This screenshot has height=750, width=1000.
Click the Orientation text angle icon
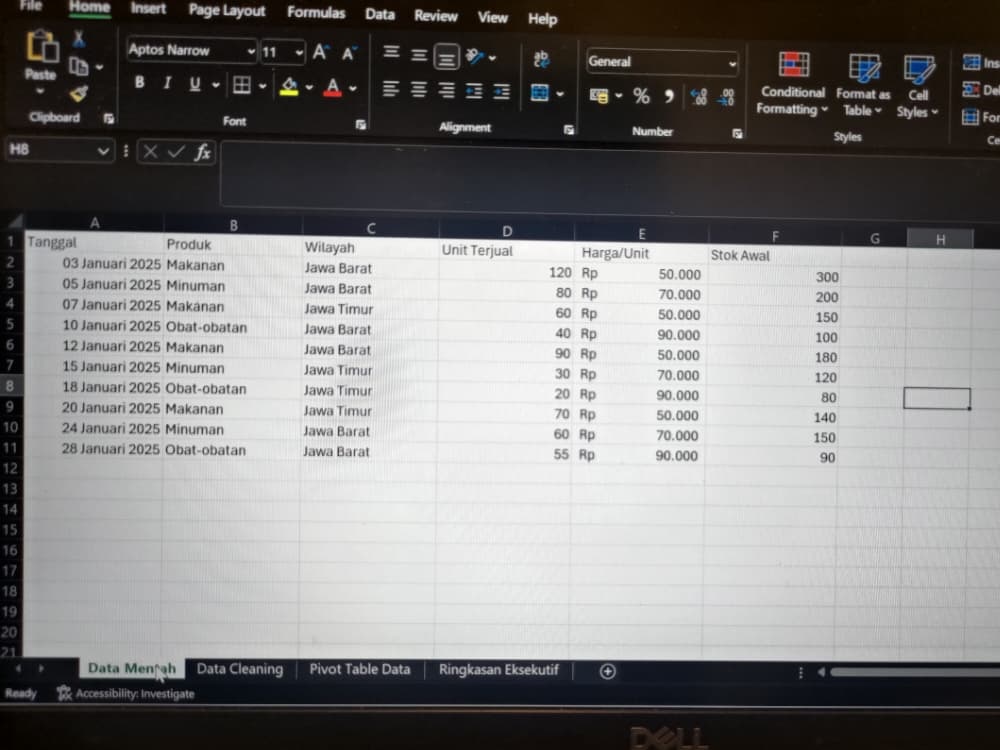pyautogui.click(x=475, y=57)
